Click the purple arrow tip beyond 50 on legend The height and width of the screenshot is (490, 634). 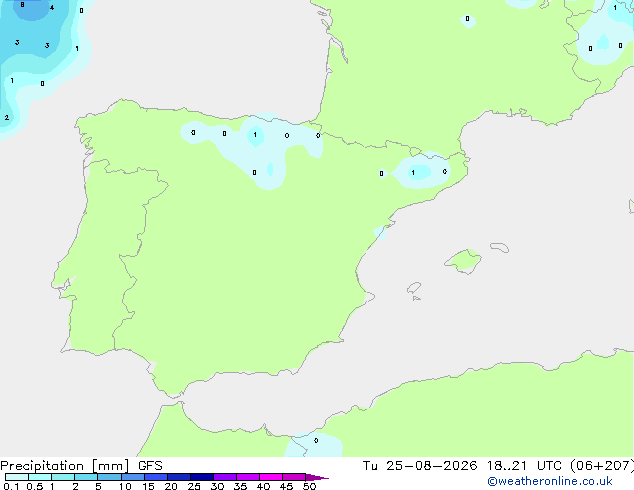pyautogui.click(x=317, y=477)
